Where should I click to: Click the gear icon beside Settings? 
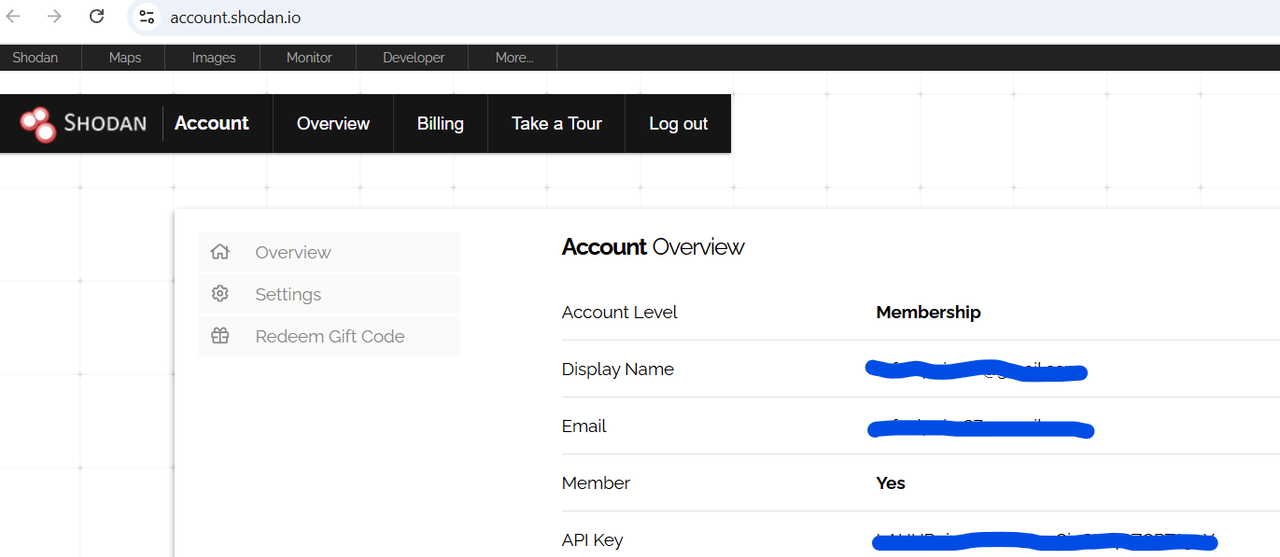point(220,294)
